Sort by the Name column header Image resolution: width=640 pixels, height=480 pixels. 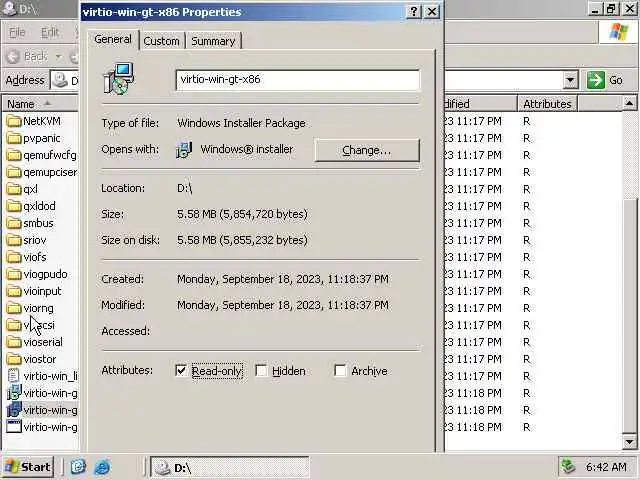41,104
